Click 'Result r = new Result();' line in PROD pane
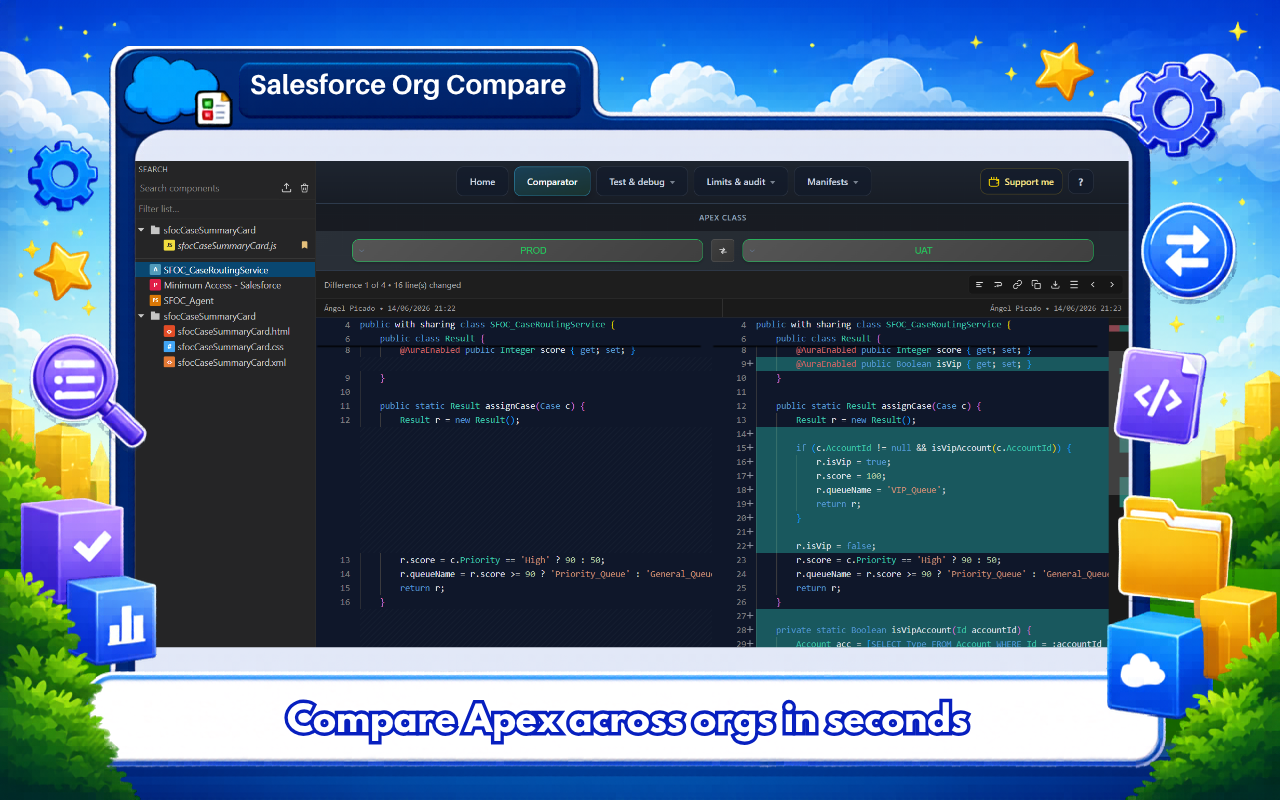1280x800 pixels. pos(460,420)
